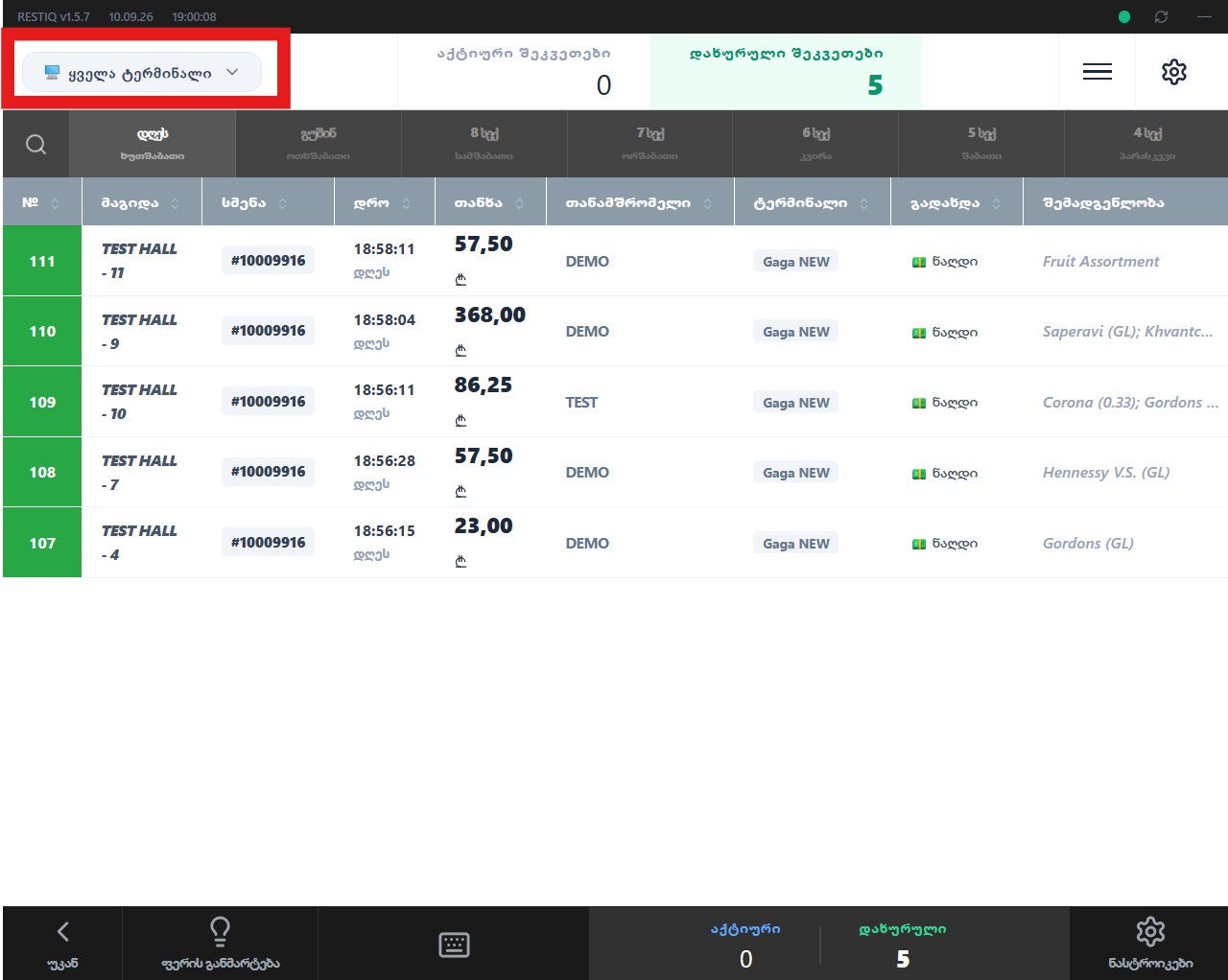Click lari currency symbol under 368,00
This screenshot has height=980, width=1228.
tap(460, 350)
